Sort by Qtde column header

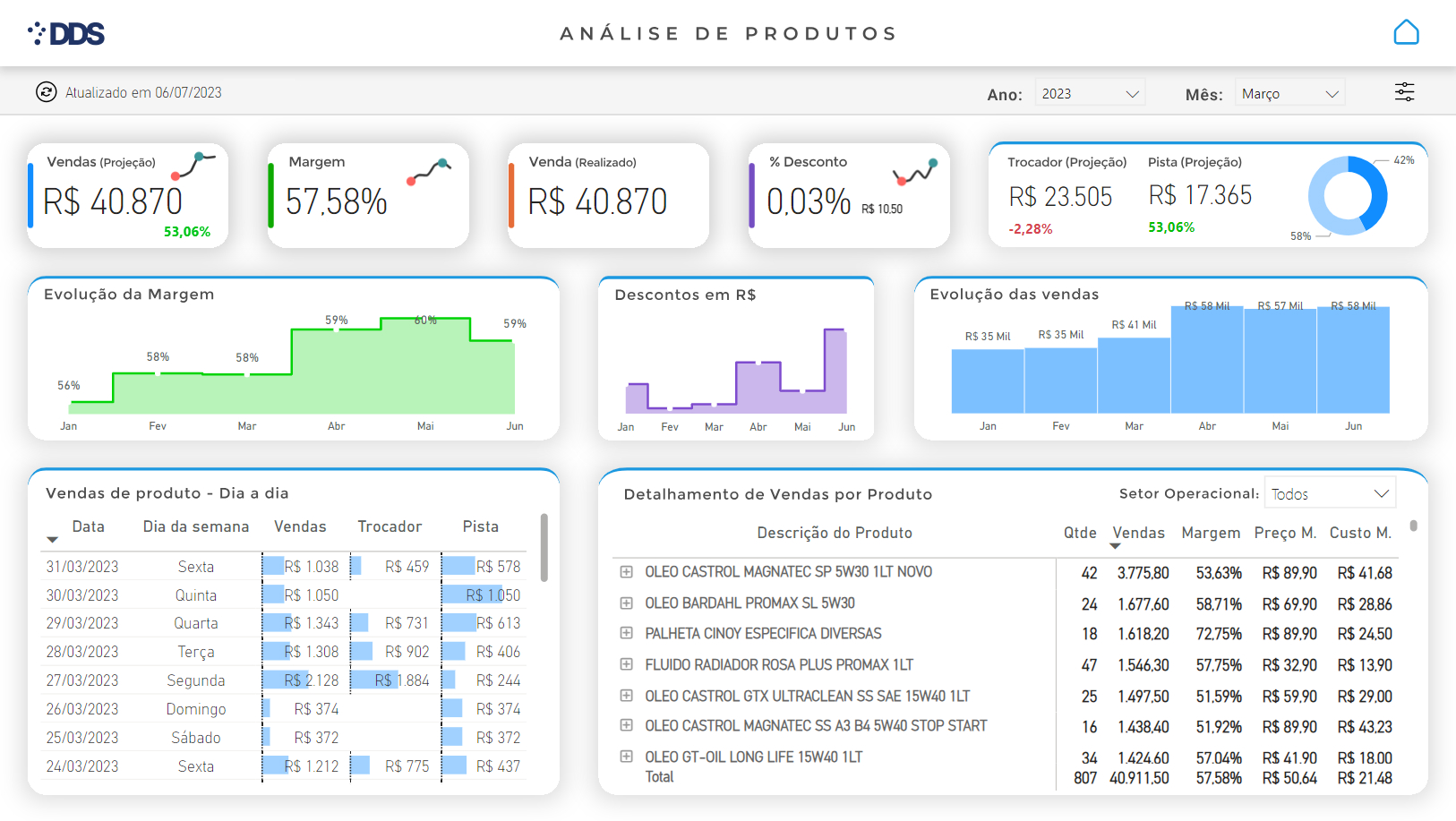[x=1080, y=533]
